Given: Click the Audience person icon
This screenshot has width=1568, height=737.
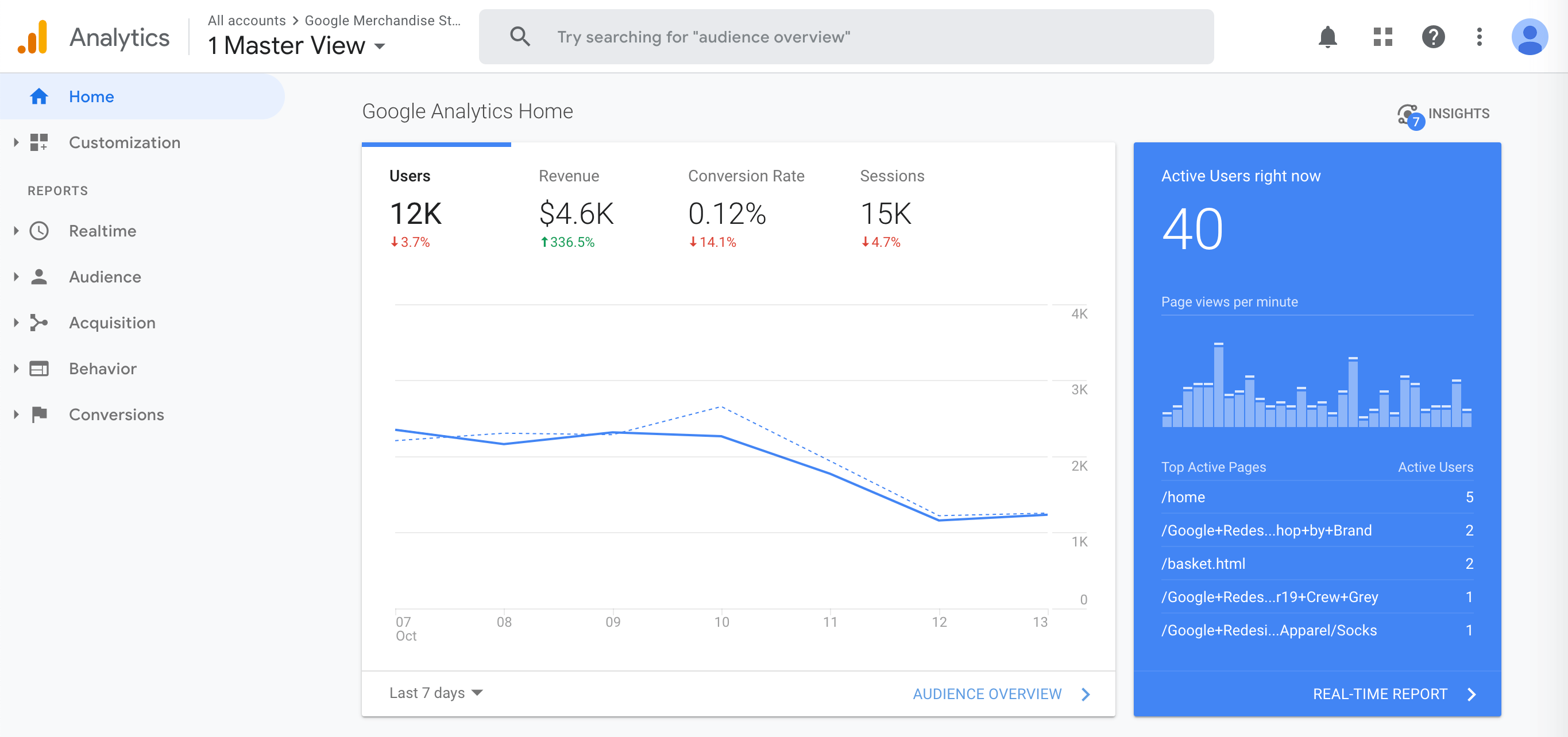Looking at the screenshot, I should pyautogui.click(x=39, y=277).
